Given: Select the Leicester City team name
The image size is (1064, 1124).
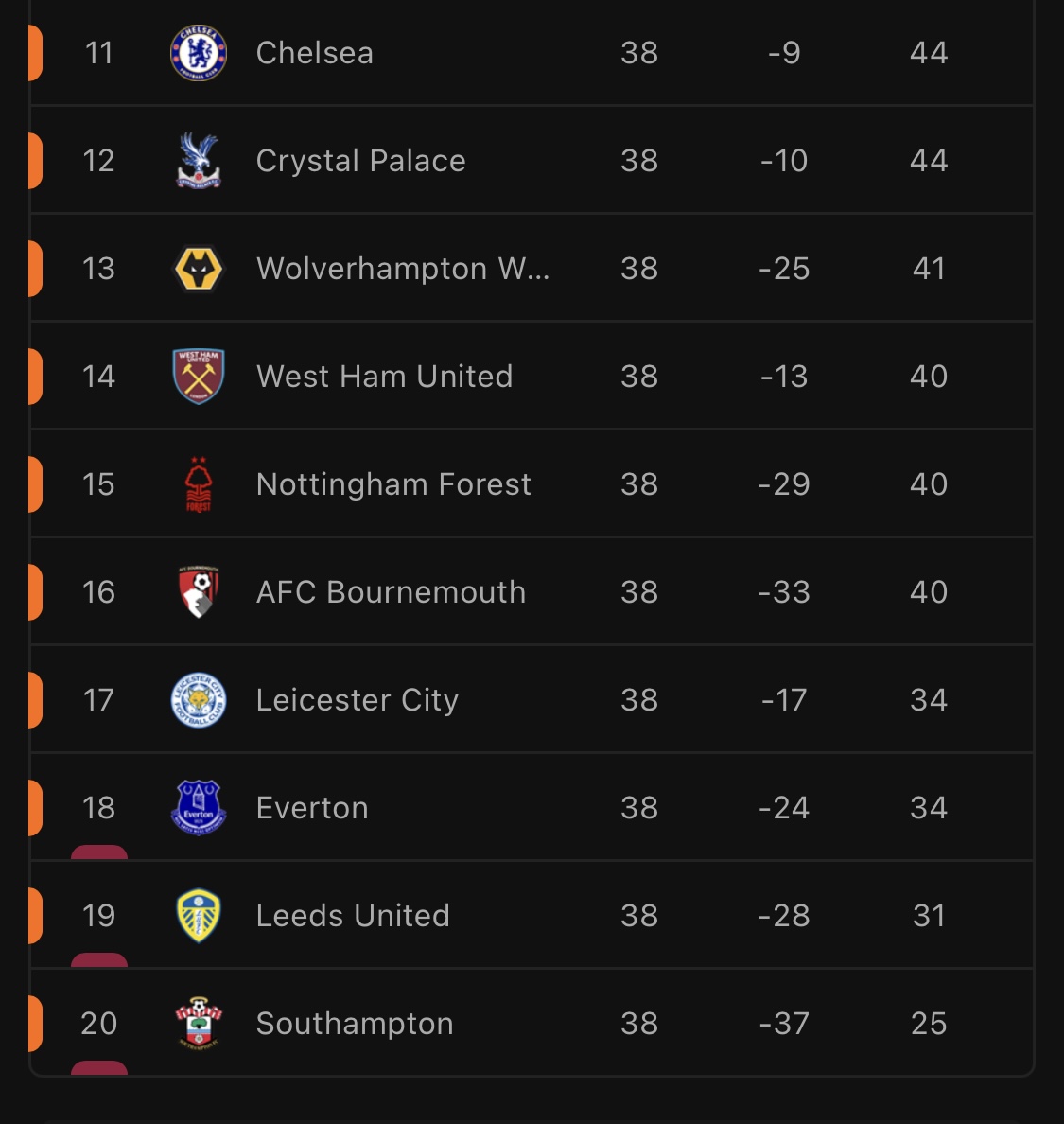Looking at the screenshot, I should [x=358, y=700].
